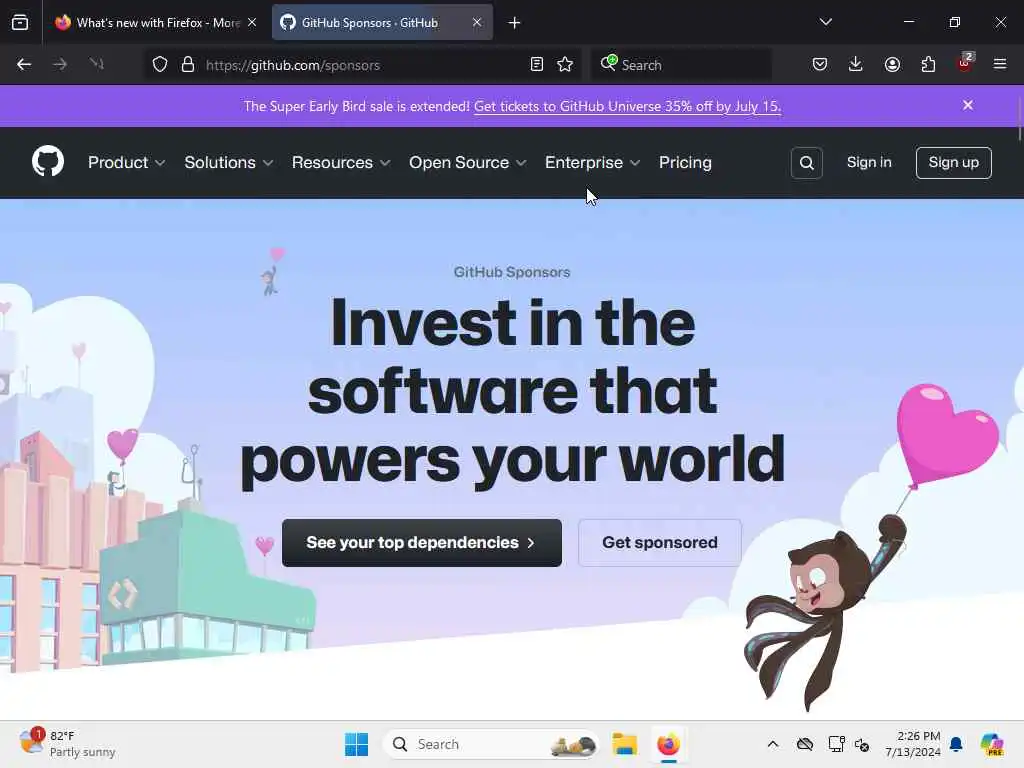Image resolution: width=1024 pixels, height=768 pixels.
Task: Expand the Enterprise navigation menu
Action: (592, 163)
